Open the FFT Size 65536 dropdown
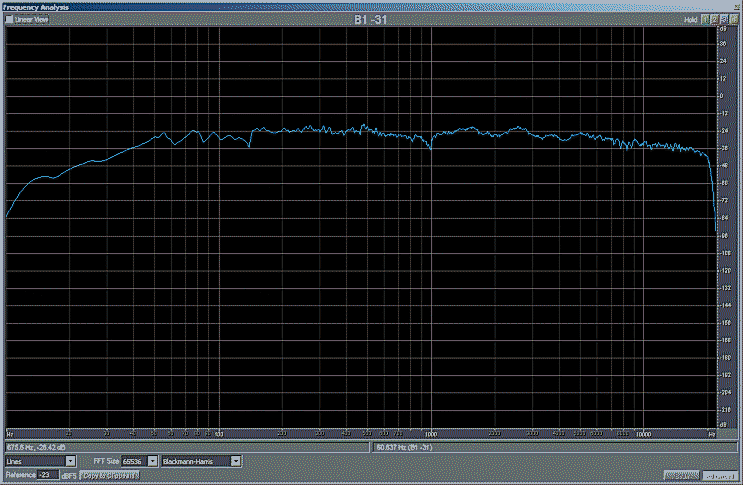 coord(139,461)
